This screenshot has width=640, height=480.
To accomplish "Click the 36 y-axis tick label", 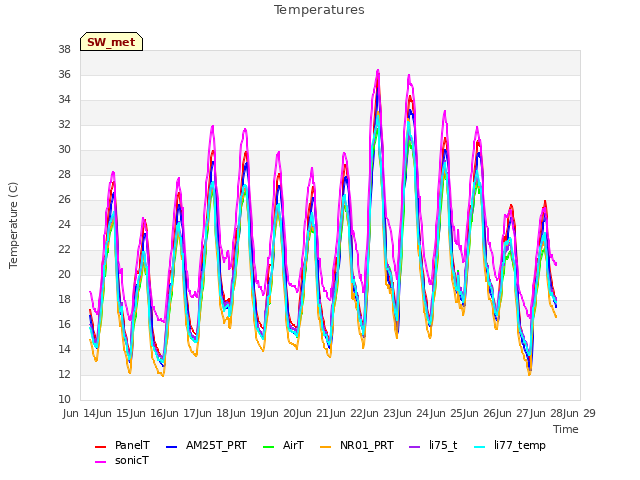I will click(x=64, y=74).
